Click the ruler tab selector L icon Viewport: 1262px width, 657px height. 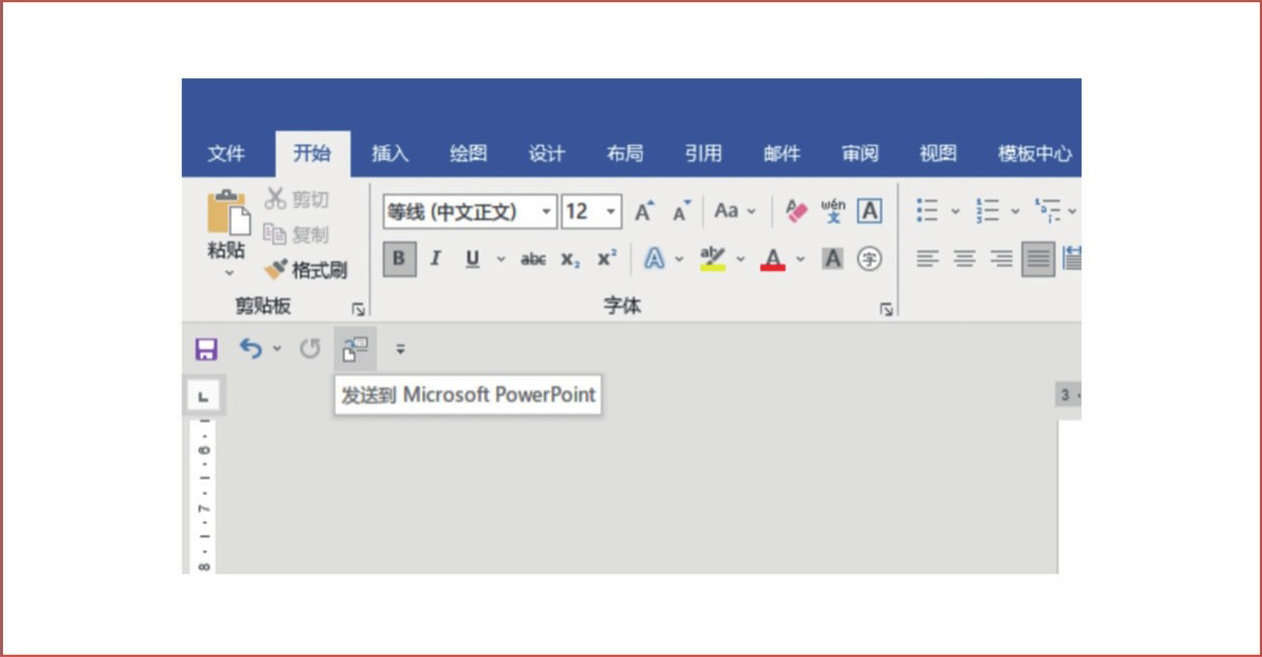click(204, 397)
